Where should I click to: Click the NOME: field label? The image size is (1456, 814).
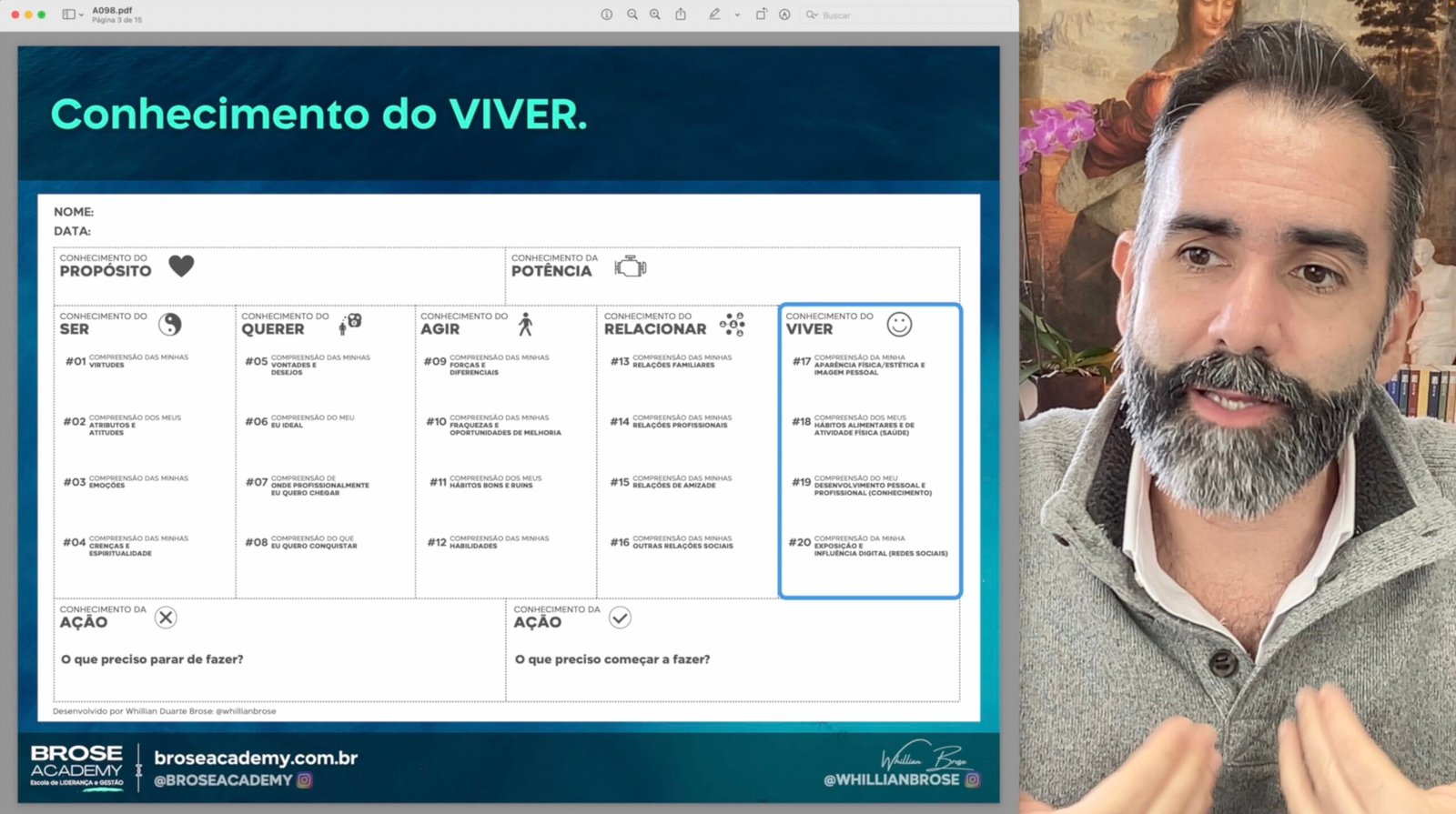click(x=74, y=212)
